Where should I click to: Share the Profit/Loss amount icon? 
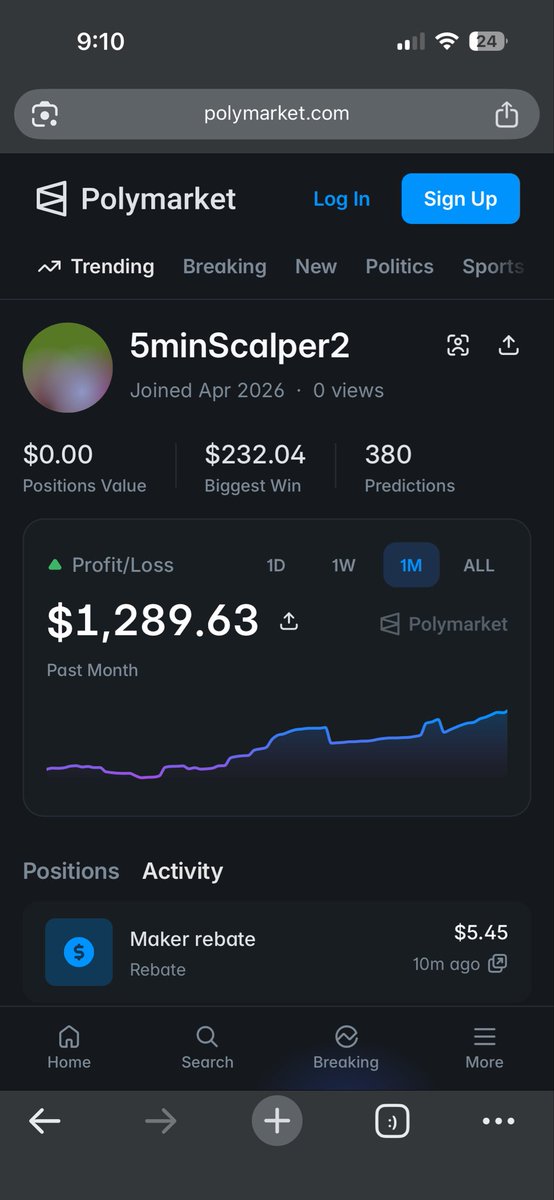[289, 622]
